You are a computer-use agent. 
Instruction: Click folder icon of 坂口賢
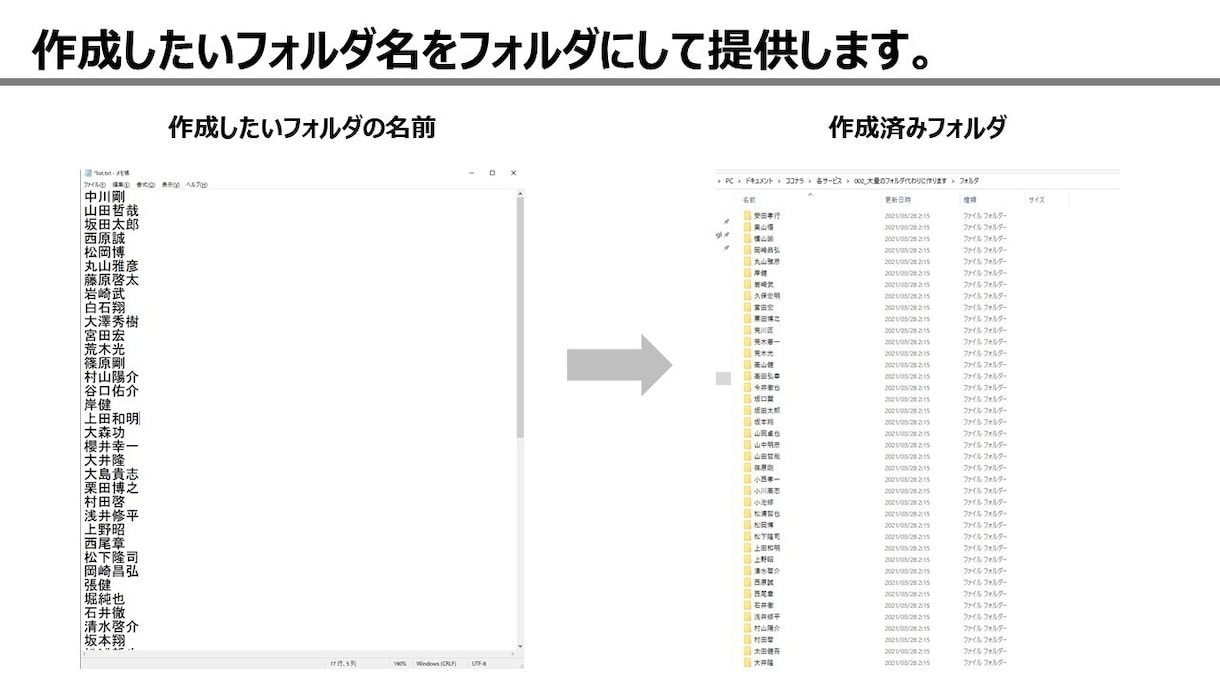[747, 399]
